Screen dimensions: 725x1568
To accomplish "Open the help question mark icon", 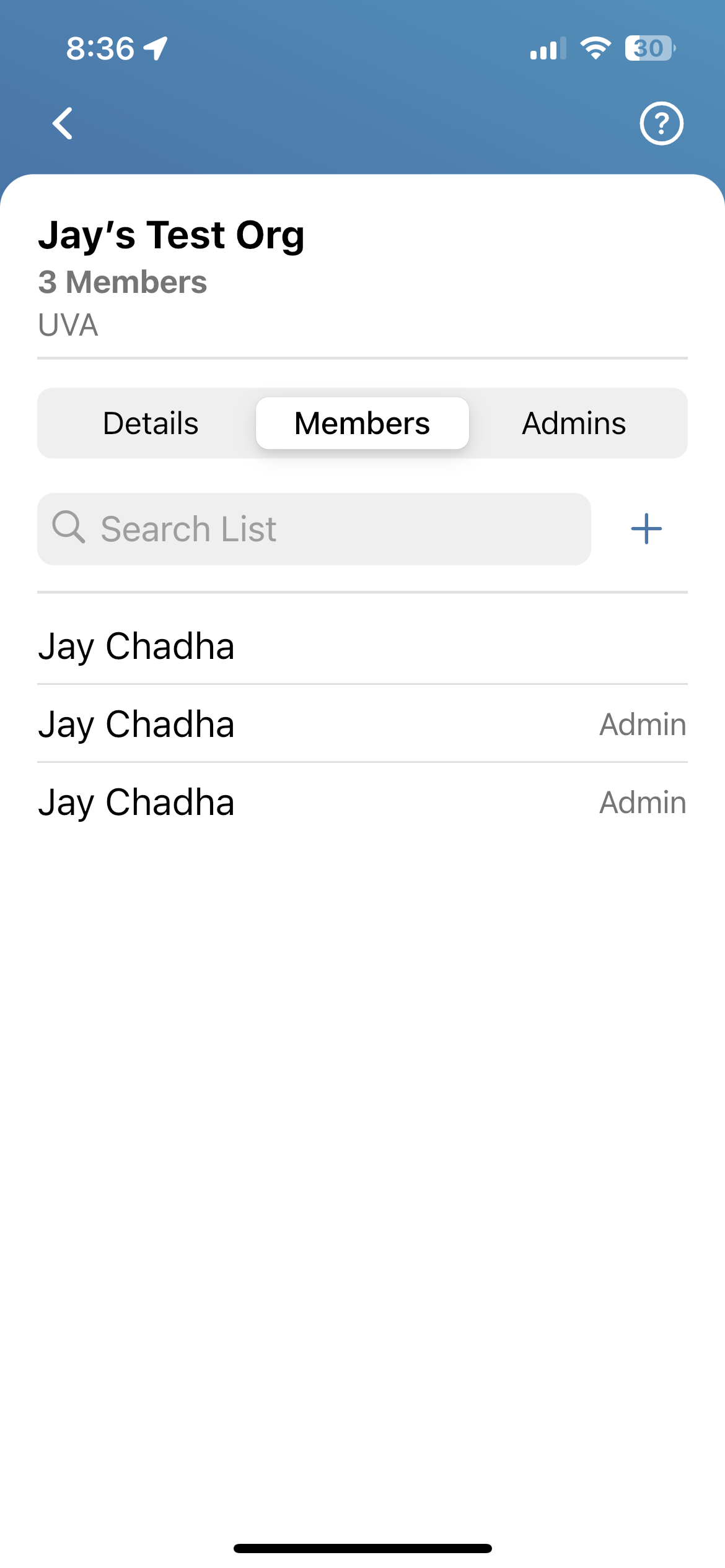I will [661, 123].
